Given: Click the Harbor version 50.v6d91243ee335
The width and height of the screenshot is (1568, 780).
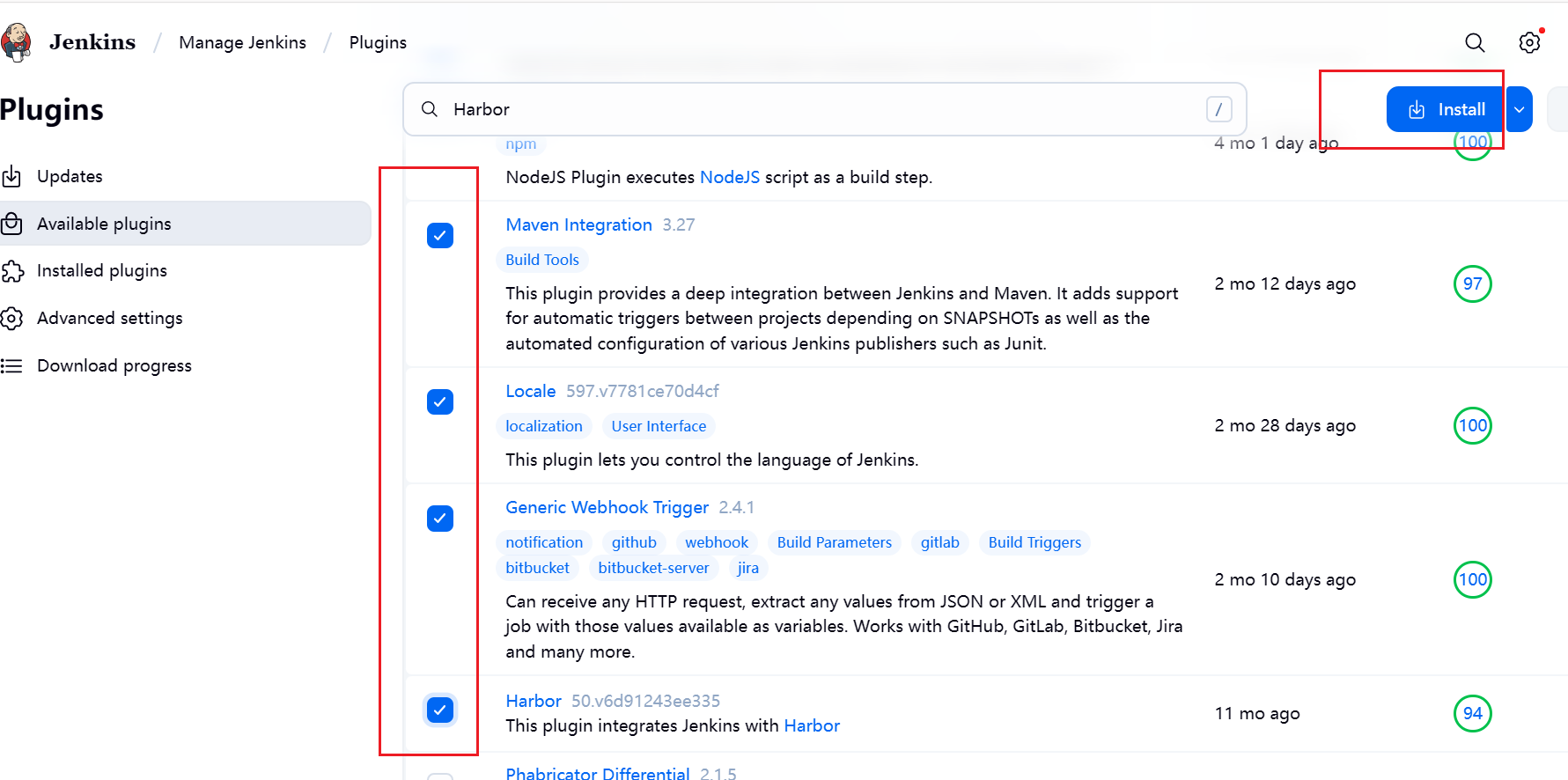Looking at the screenshot, I should (x=645, y=701).
